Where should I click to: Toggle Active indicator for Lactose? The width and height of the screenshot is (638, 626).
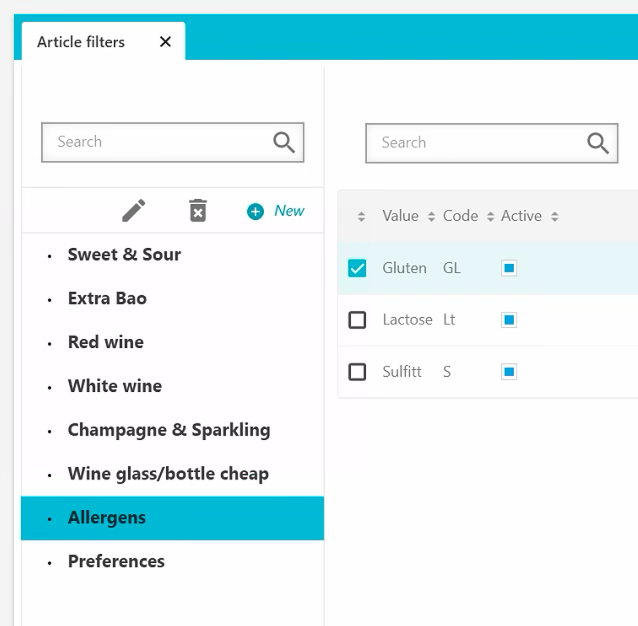(x=509, y=320)
